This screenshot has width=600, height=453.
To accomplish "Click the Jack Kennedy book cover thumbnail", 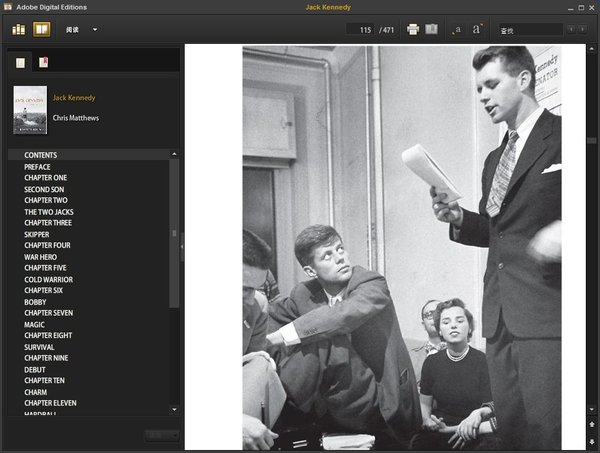I will (30, 110).
